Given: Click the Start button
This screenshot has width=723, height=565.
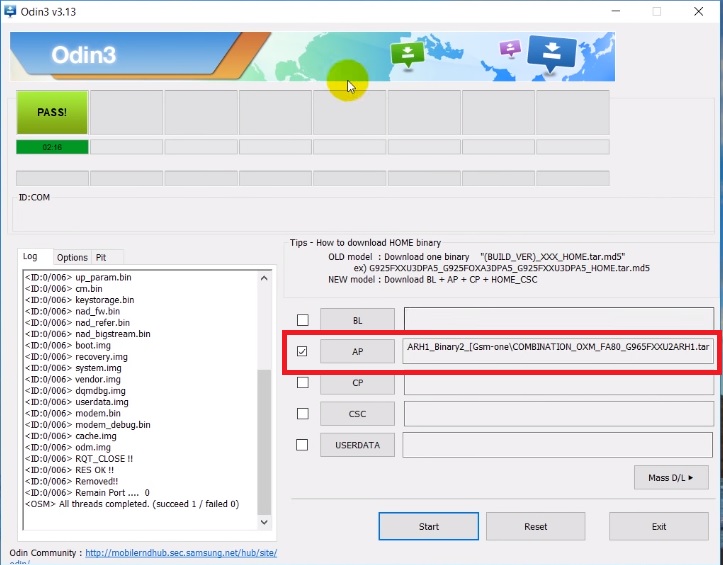Looking at the screenshot, I should [x=428, y=526].
